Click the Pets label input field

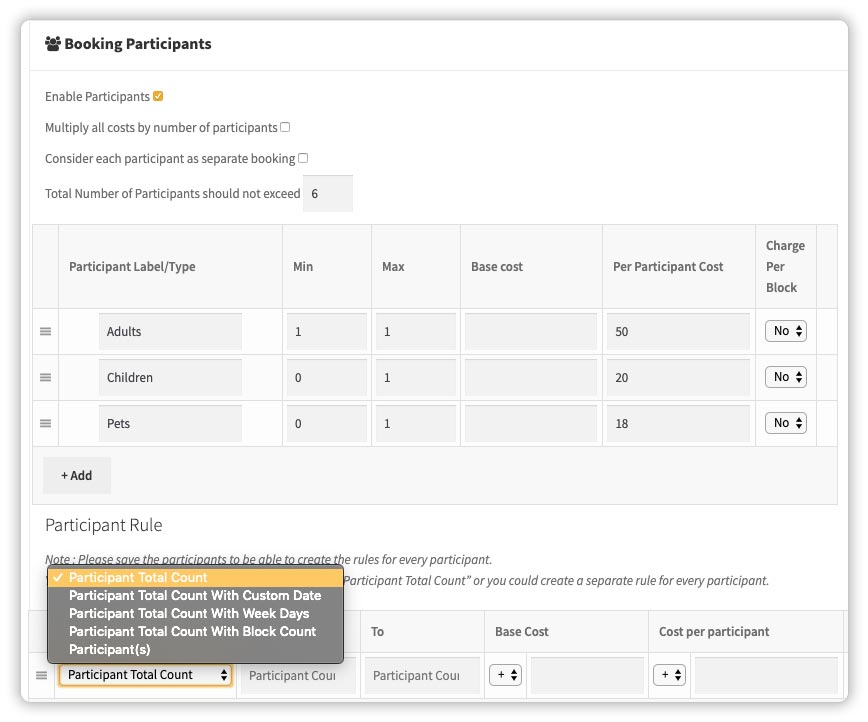(170, 424)
